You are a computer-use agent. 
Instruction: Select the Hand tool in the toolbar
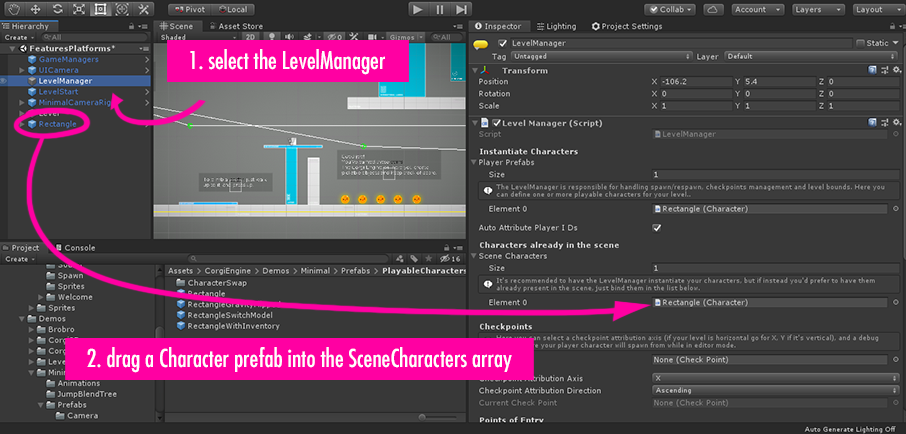[13, 9]
